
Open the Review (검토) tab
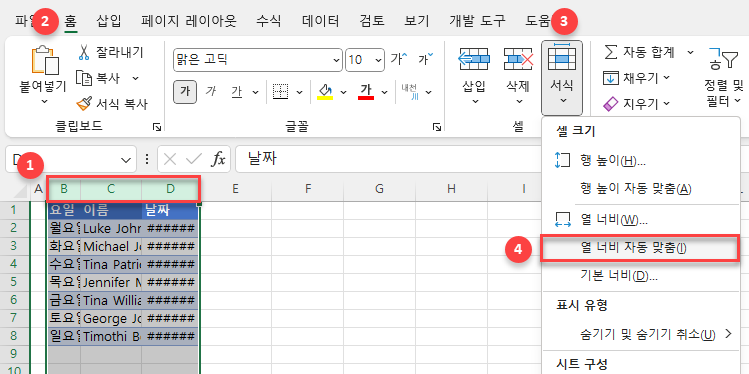(x=372, y=21)
